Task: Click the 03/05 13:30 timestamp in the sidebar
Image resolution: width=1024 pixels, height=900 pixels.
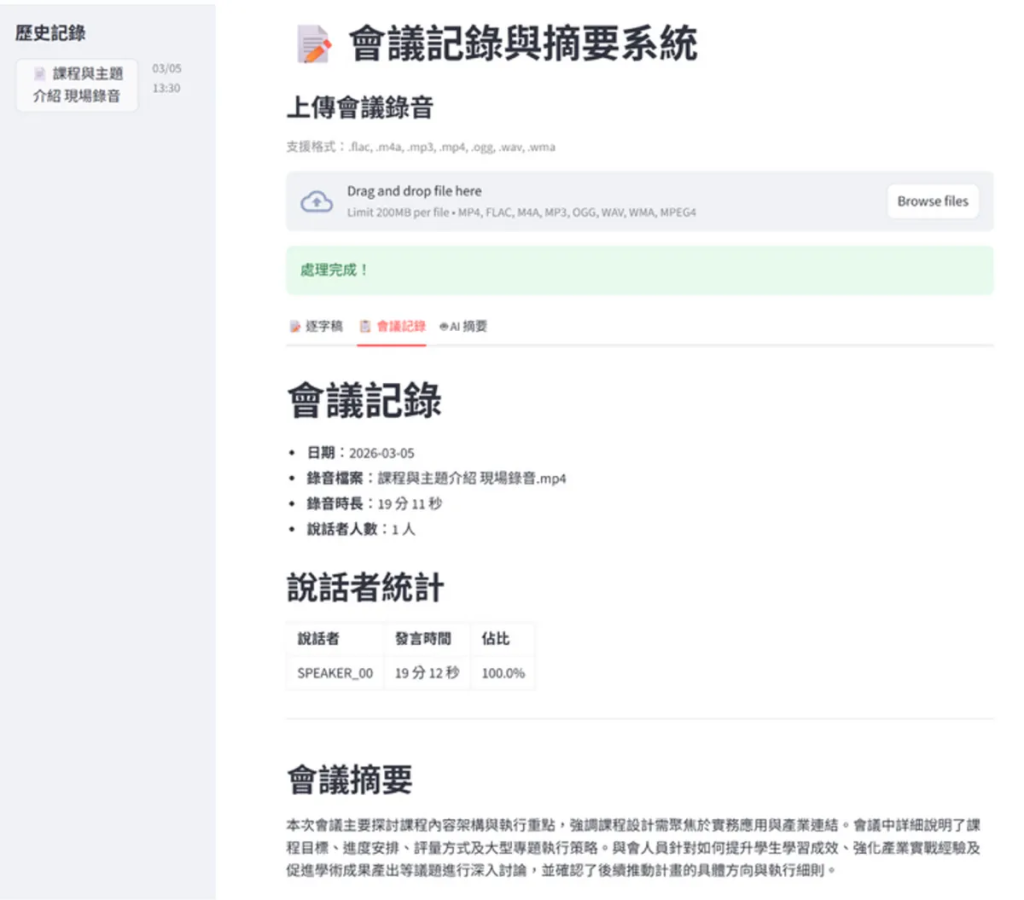Action: click(x=166, y=78)
